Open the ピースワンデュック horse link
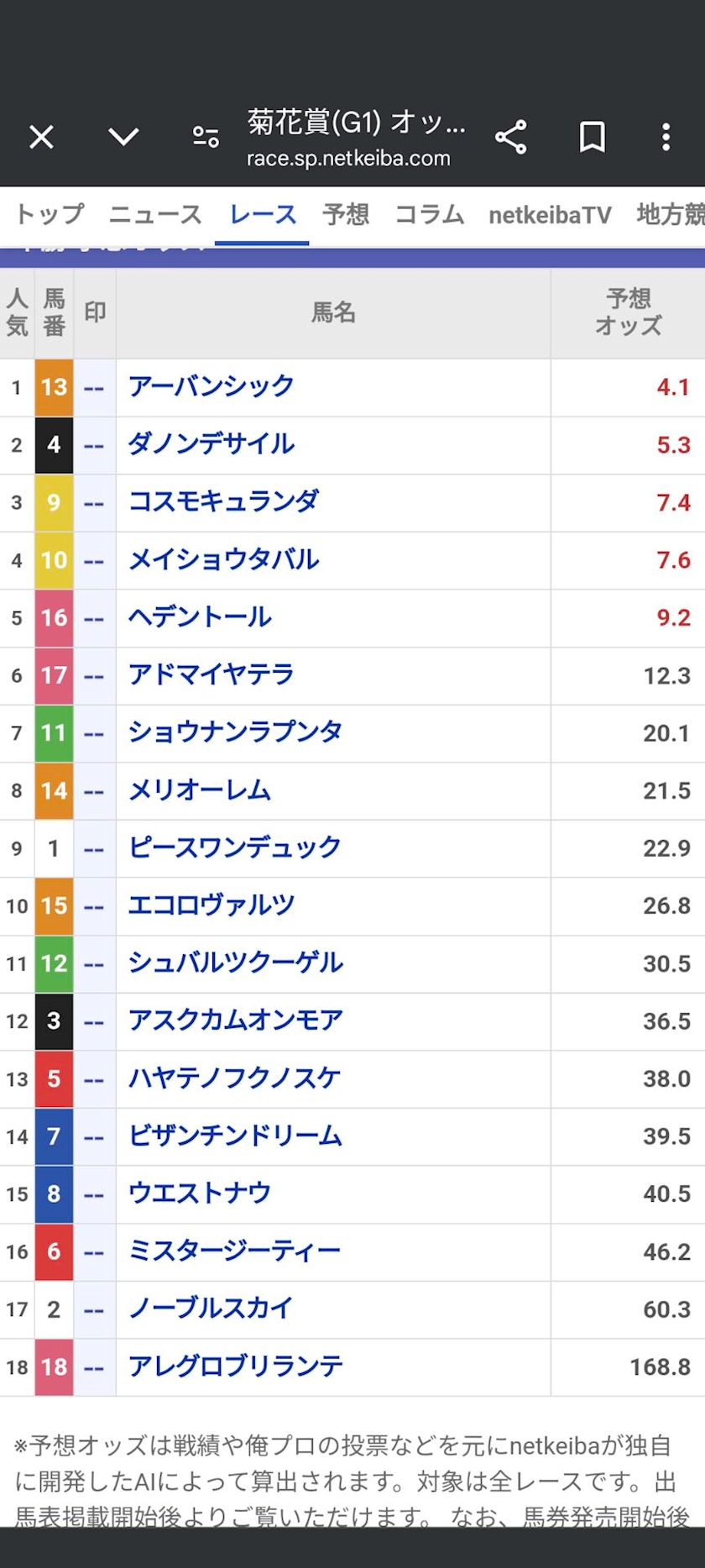The height and width of the screenshot is (1568, 705). point(234,847)
